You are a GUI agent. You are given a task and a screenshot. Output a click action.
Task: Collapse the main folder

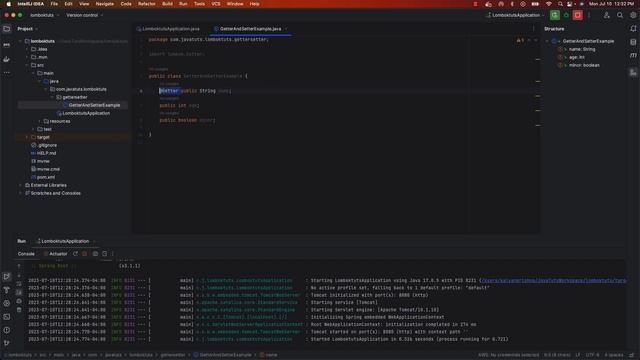pyautogui.click(x=33, y=73)
